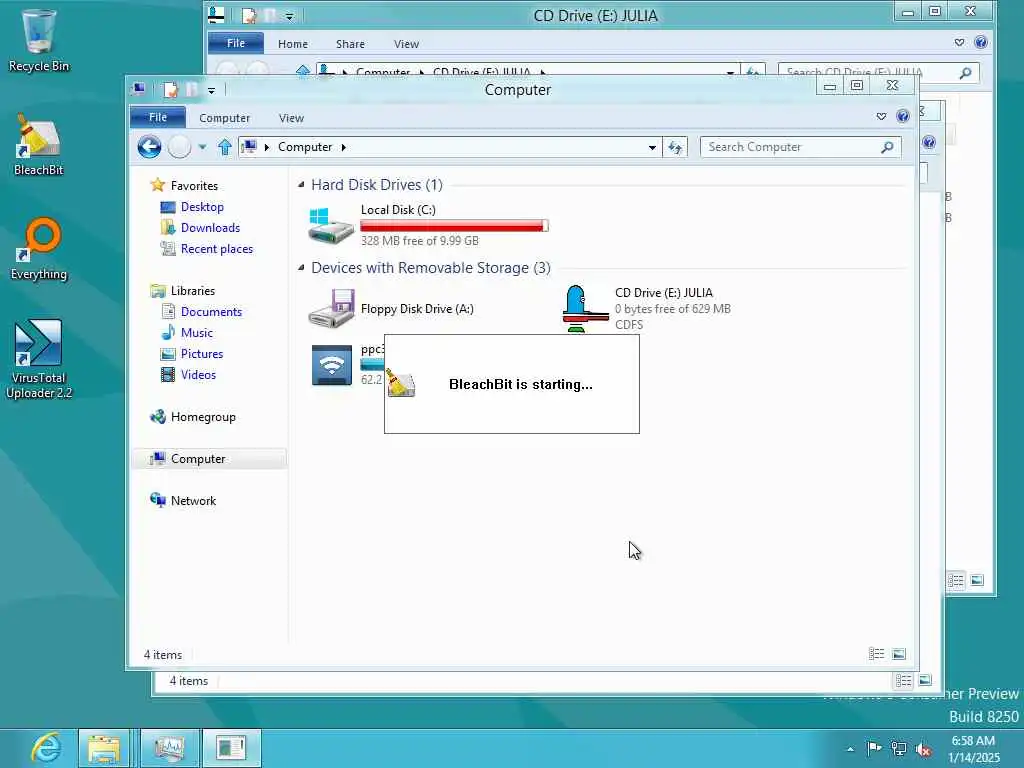Open Videos library in sidebar
Viewport: 1024px width, 768px height.
198,374
